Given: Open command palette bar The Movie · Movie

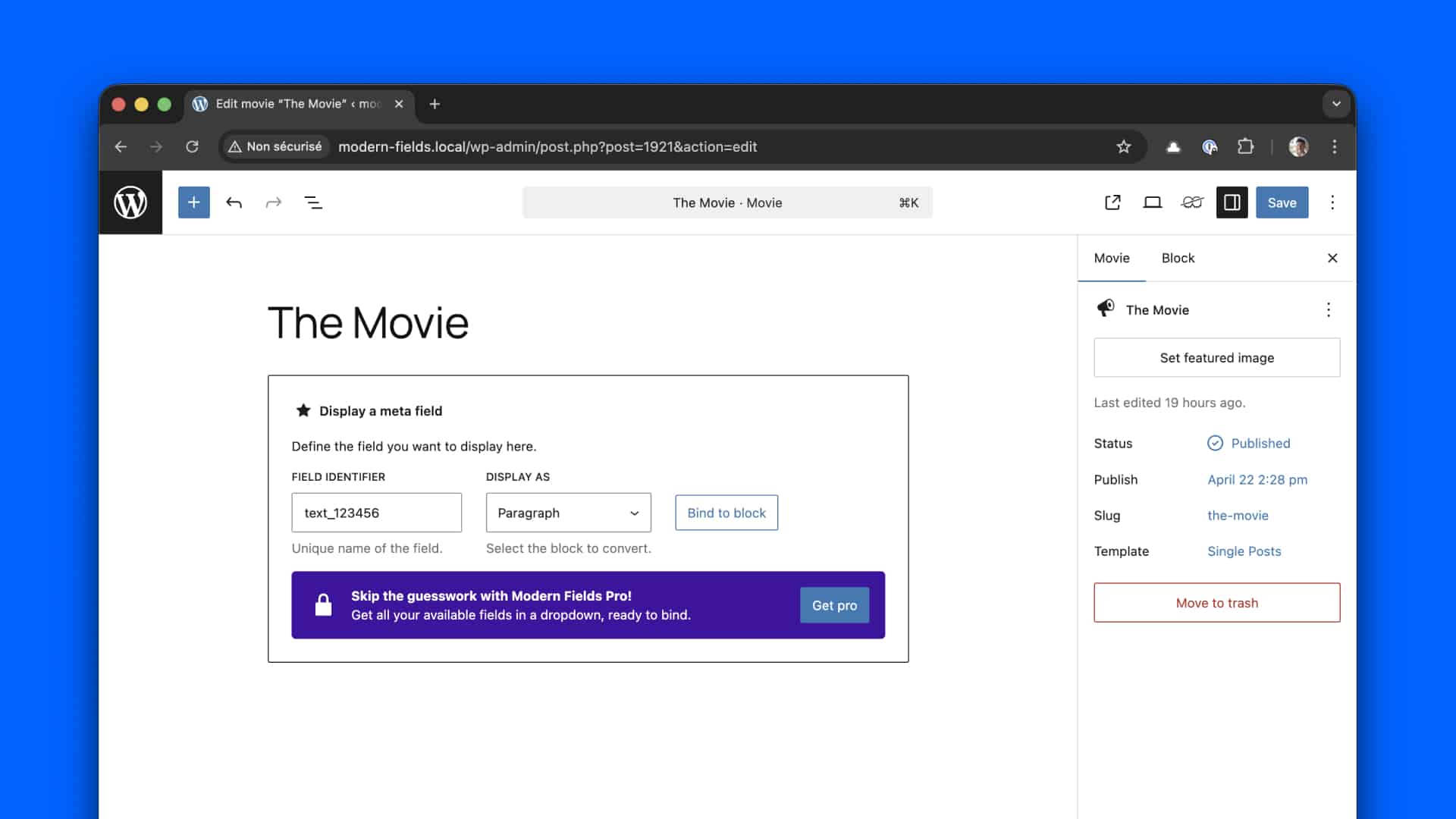Looking at the screenshot, I should point(727,202).
